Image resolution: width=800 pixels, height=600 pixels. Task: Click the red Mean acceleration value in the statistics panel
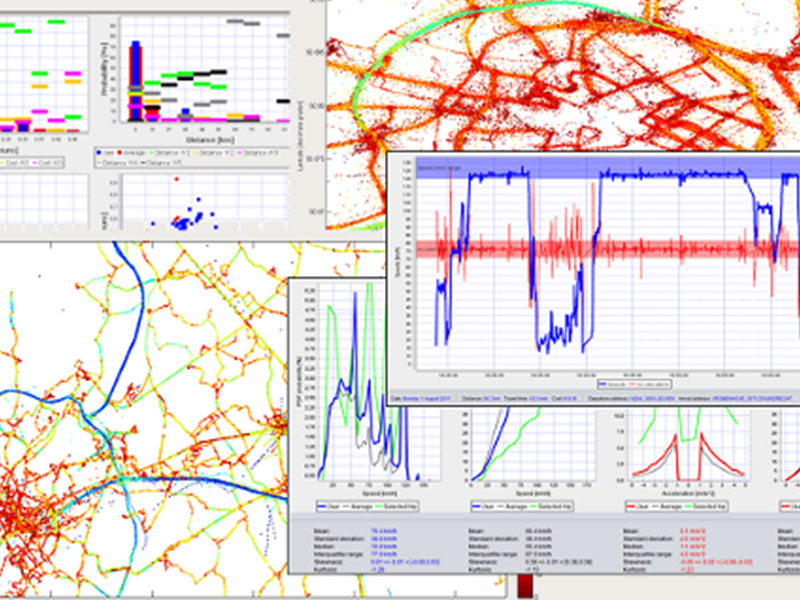pyautogui.click(x=691, y=531)
